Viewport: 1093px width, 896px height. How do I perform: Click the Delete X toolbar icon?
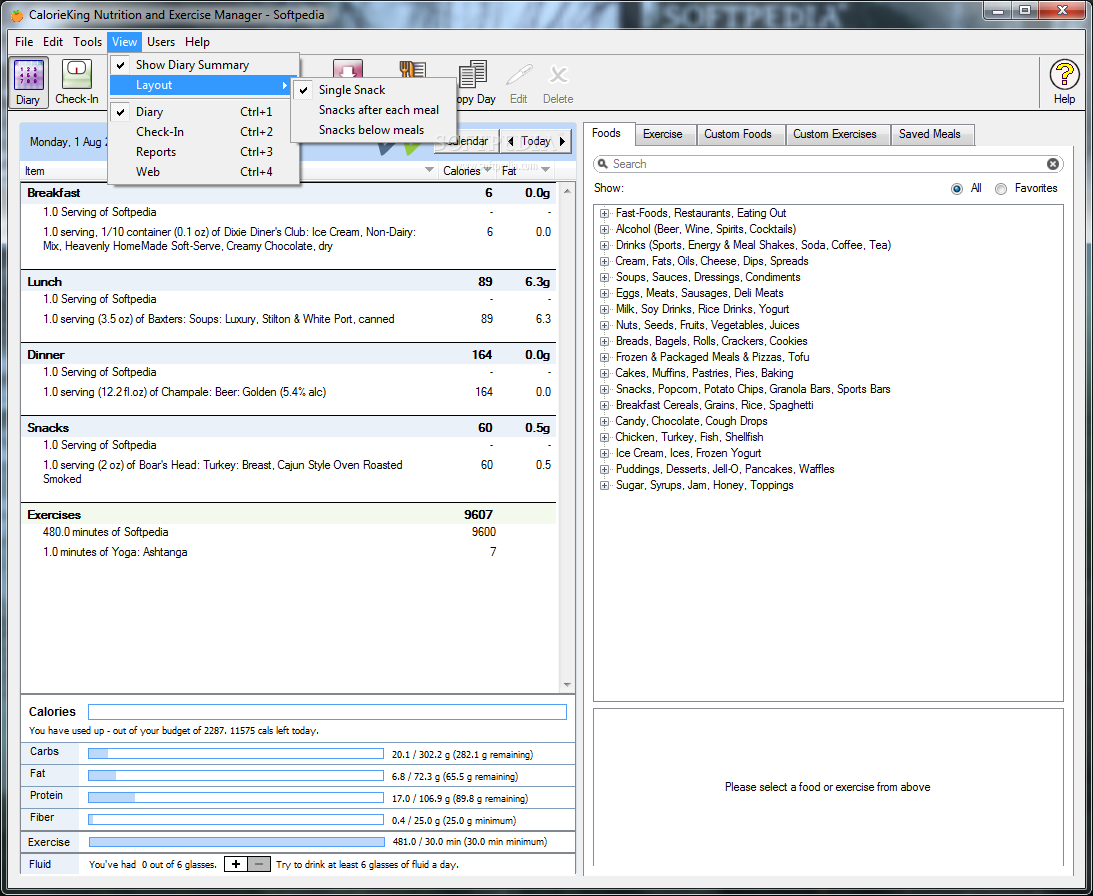(x=558, y=82)
